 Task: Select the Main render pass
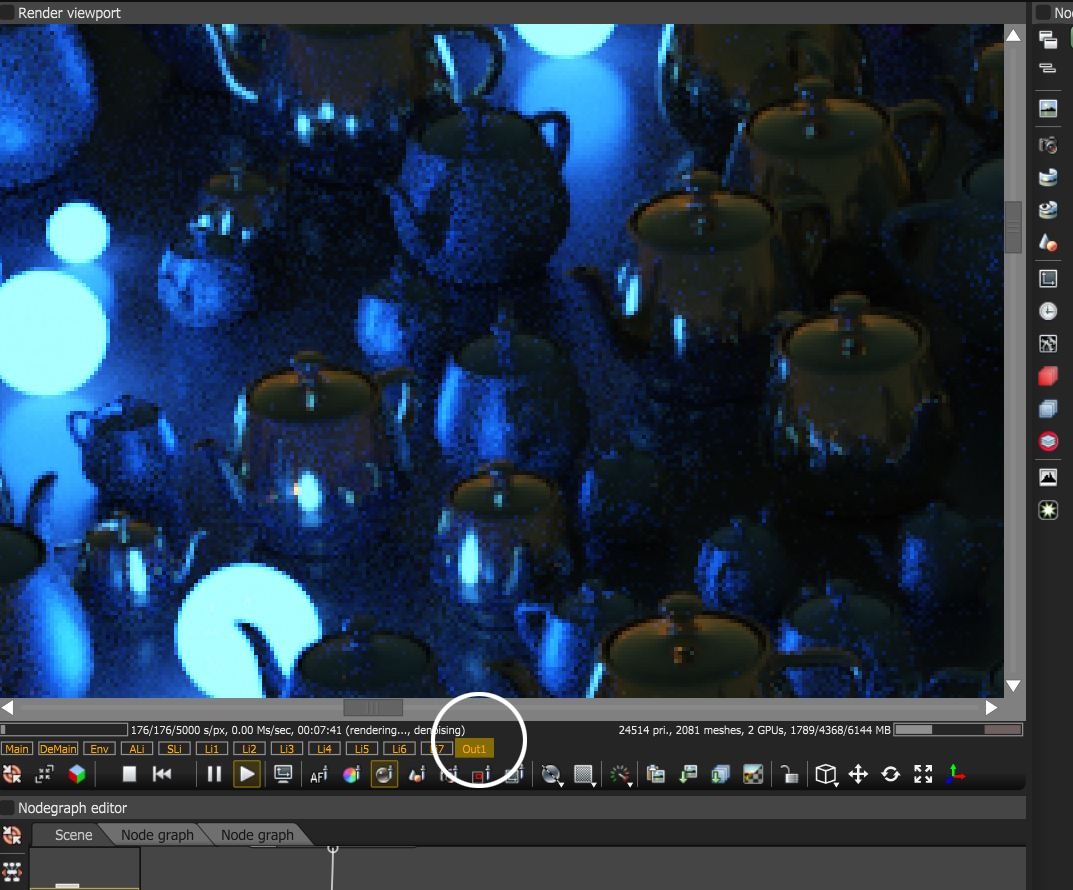pos(16,749)
